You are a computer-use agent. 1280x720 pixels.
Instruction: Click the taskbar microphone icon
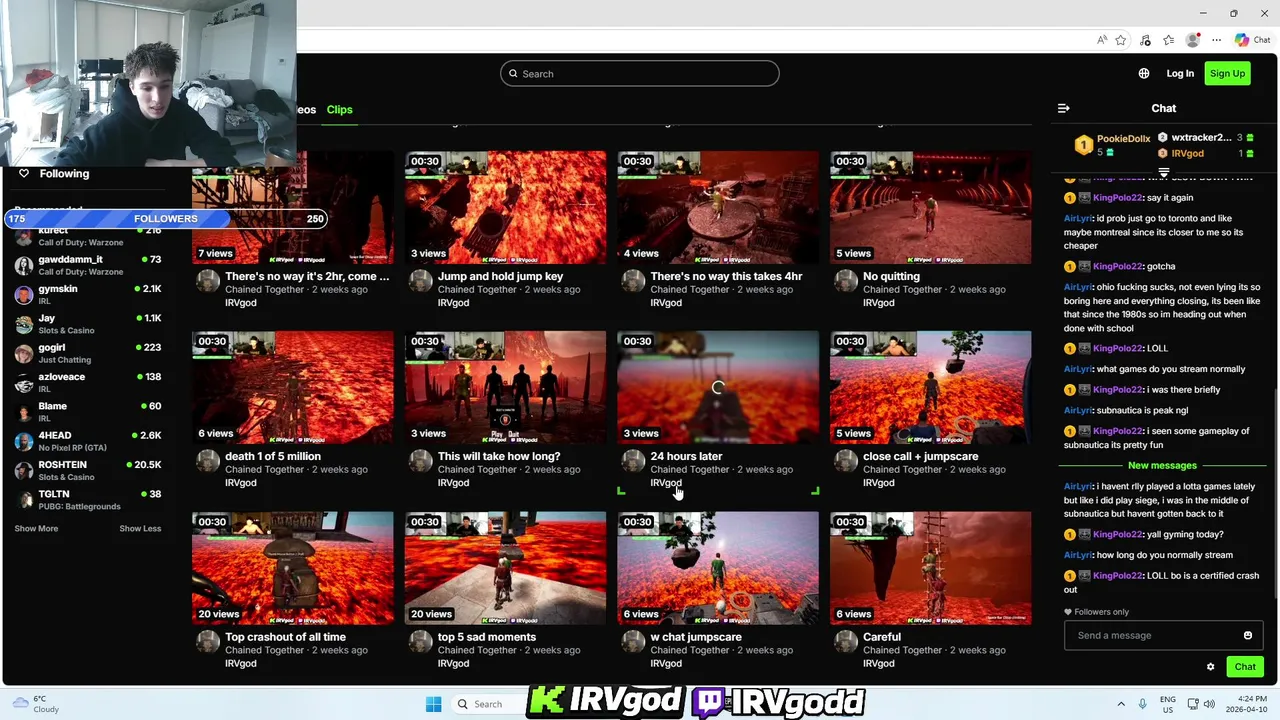point(1143,704)
